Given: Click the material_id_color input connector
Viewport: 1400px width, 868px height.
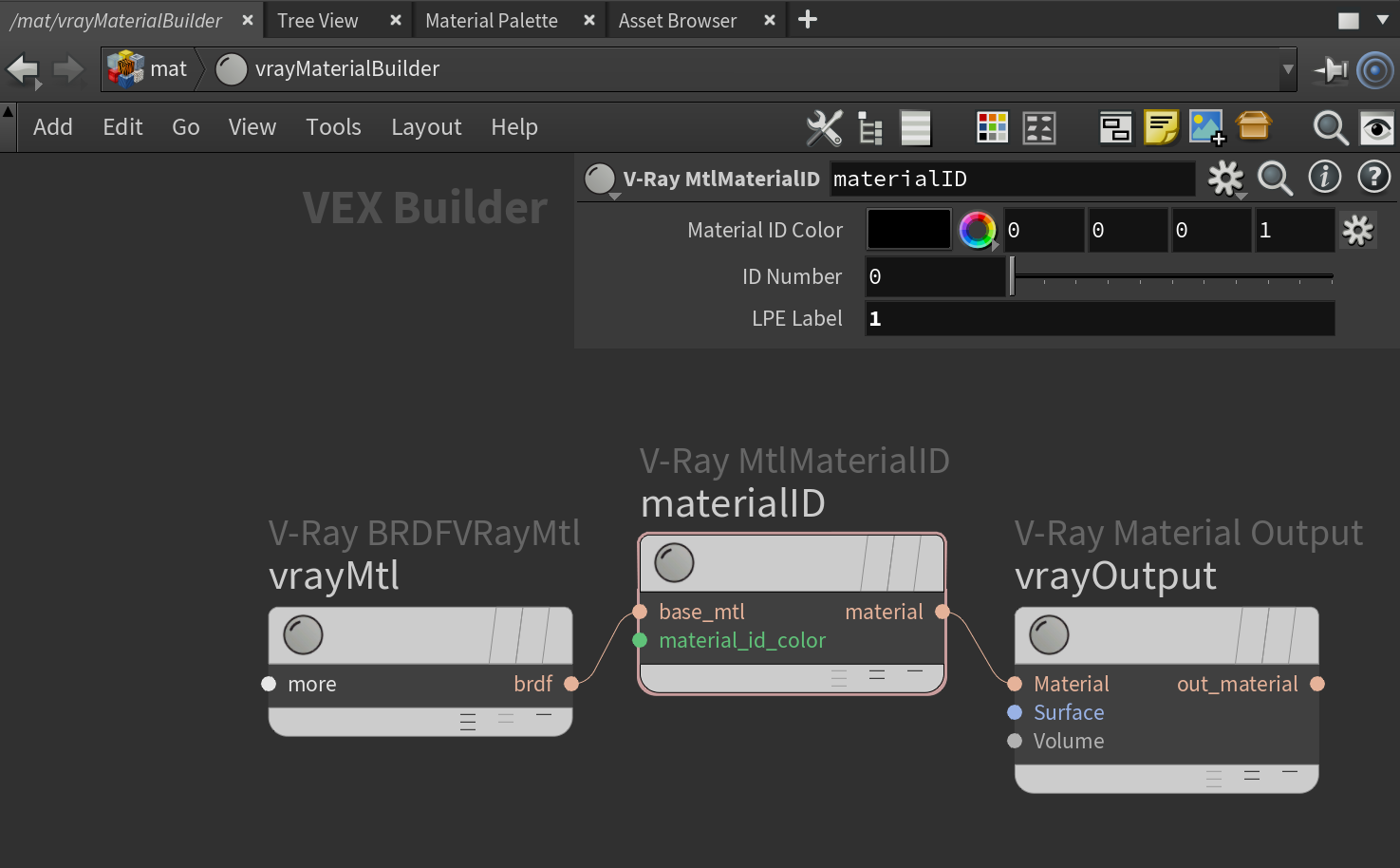Looking at the screenshot, I should tap(640, 640).
